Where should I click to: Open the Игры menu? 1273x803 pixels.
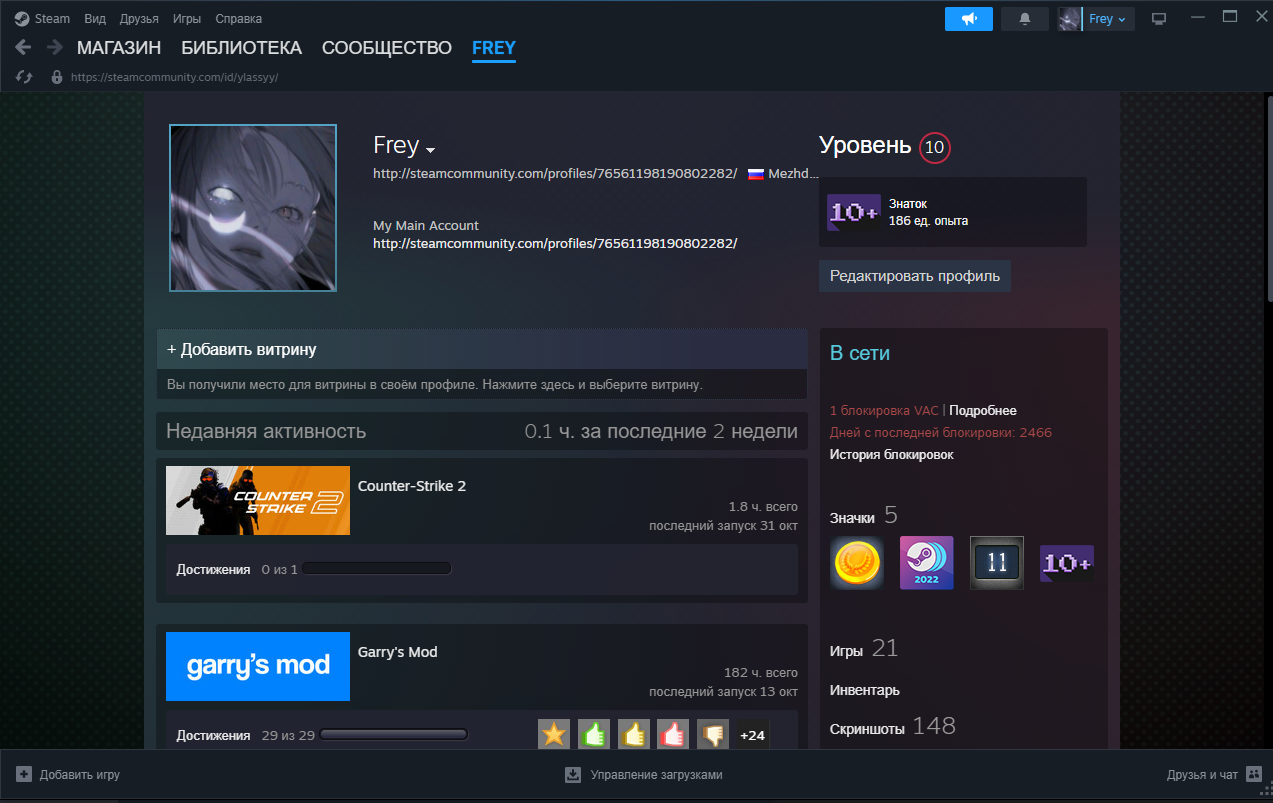pyautogui.click(x=186, y=18)
